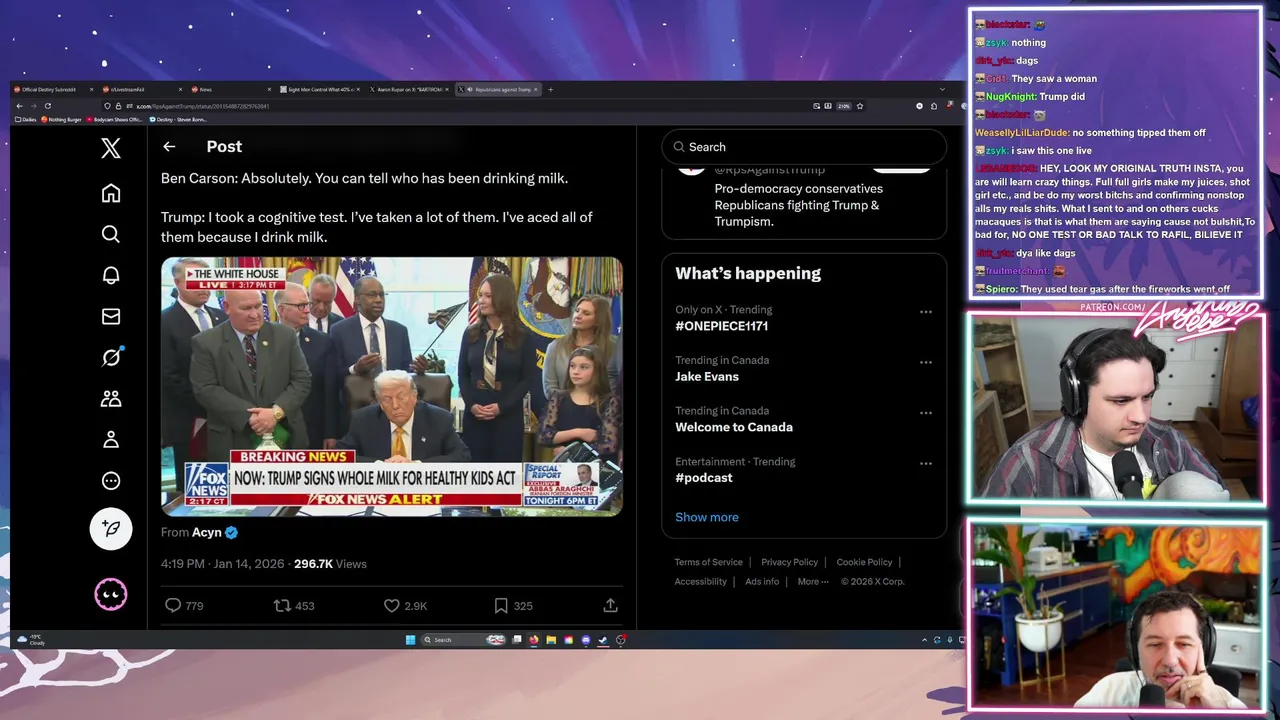
Task: Open the #ONEPIECE1171 trend
Action: click(x=722, y=326)
